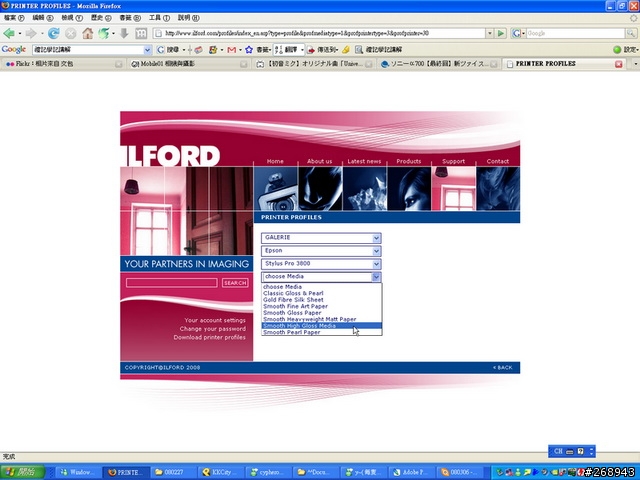Switch to the Sony α700 tab
640x480 pixels.
coord(438,64)
